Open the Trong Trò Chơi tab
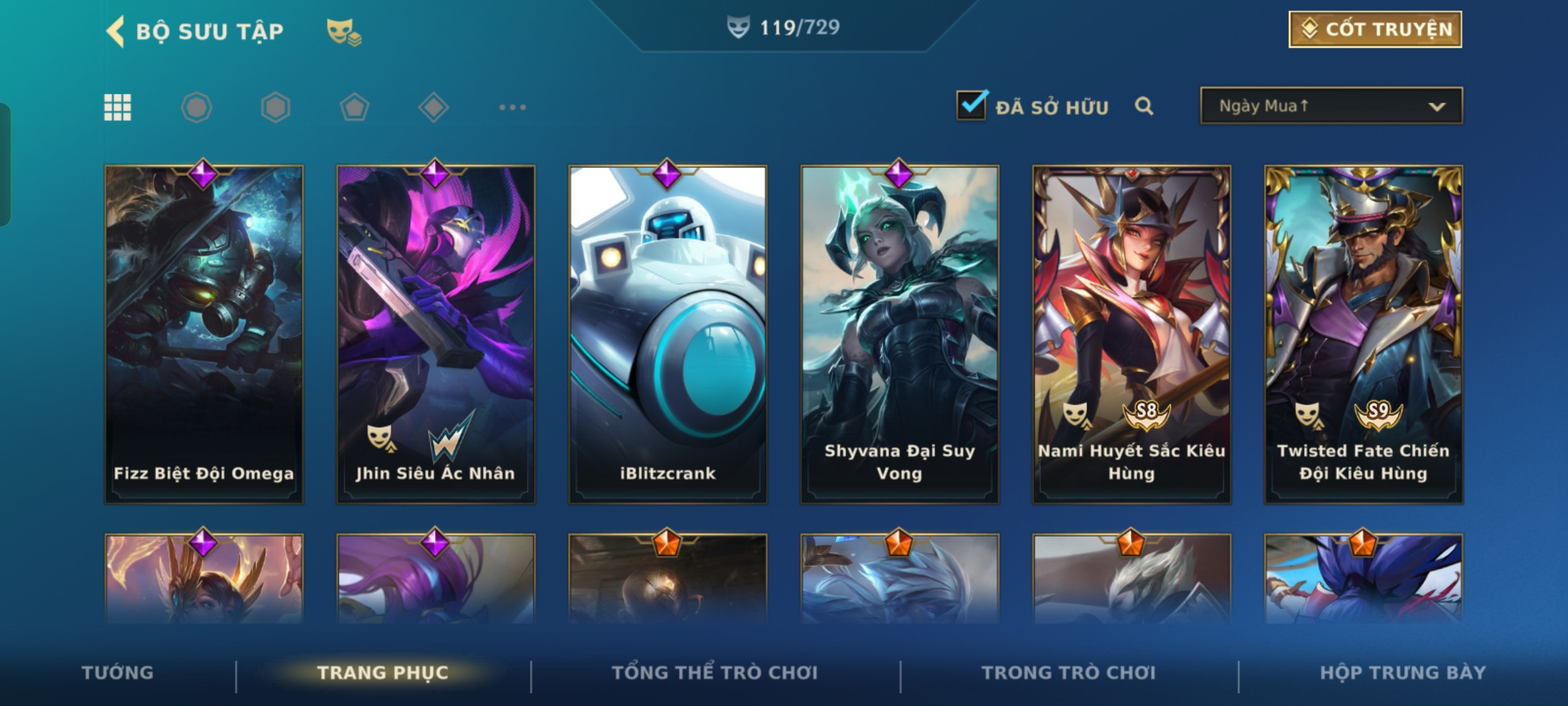The image size is (1568, 706). 1069,673
